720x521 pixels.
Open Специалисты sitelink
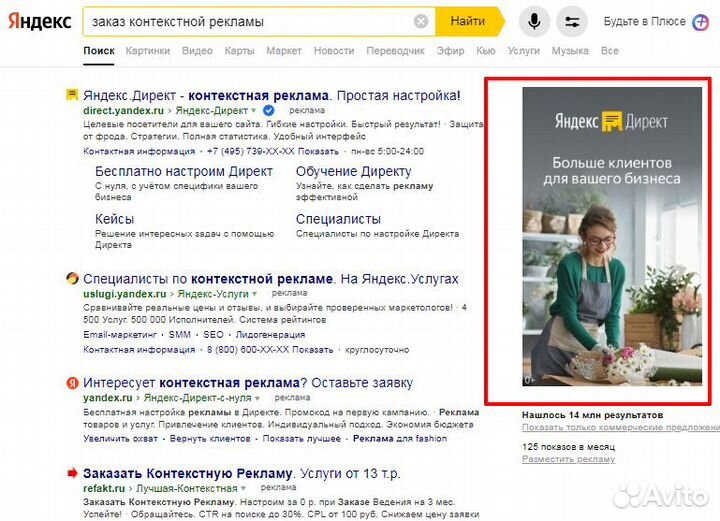[338, 219]
